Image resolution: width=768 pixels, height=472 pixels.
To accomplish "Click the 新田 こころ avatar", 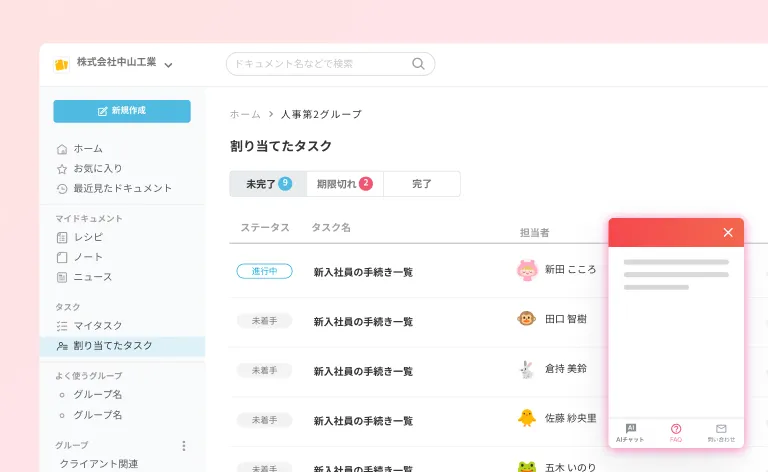I will coord(527,270).
